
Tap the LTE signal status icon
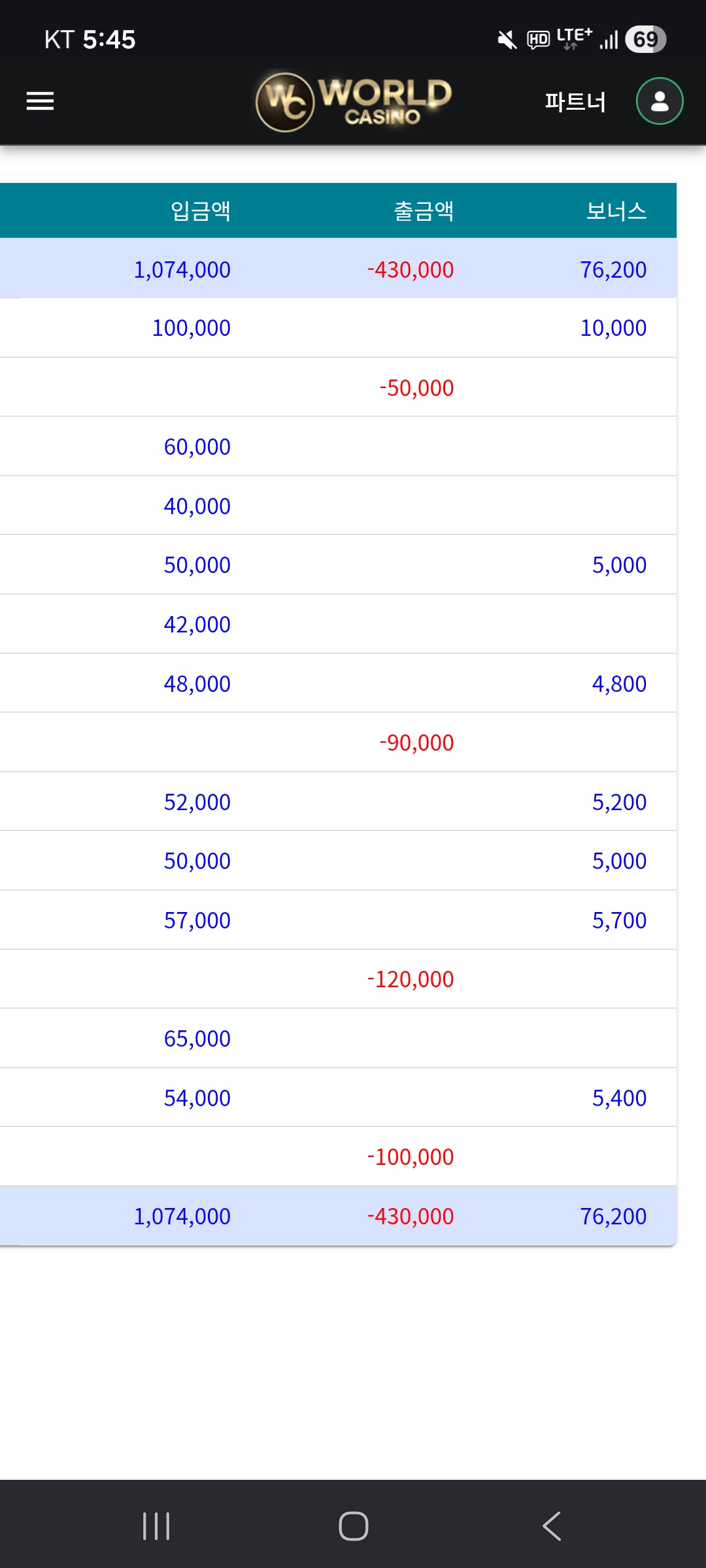click(575, 38)
